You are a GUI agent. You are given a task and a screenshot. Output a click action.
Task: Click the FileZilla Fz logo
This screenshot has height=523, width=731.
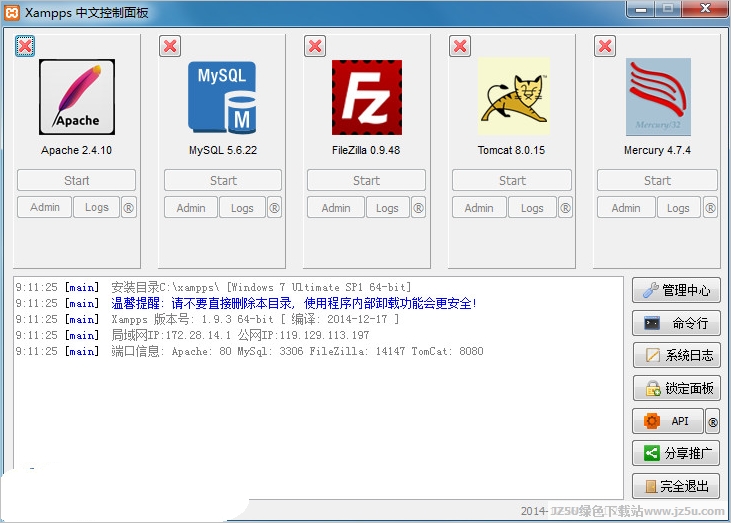tap(367, 97)
